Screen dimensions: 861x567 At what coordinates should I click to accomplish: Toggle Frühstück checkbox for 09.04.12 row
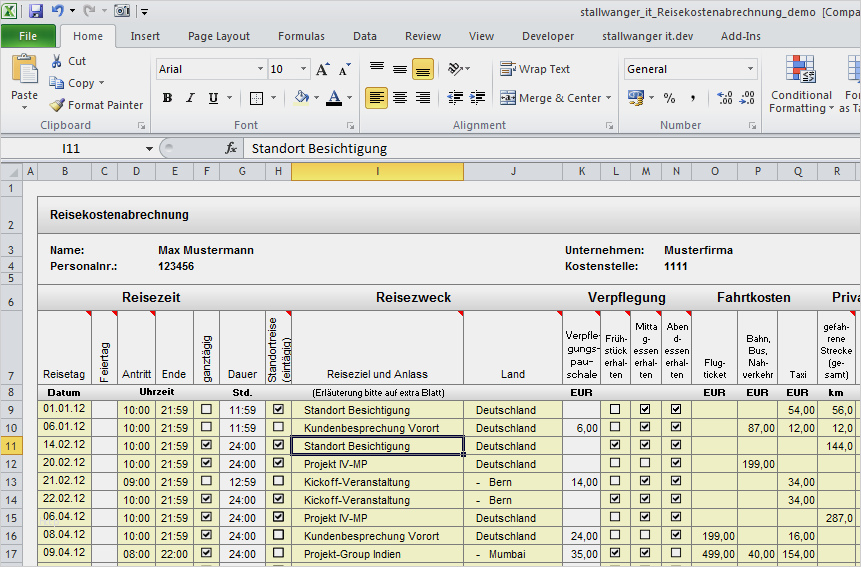coord(615,554)
